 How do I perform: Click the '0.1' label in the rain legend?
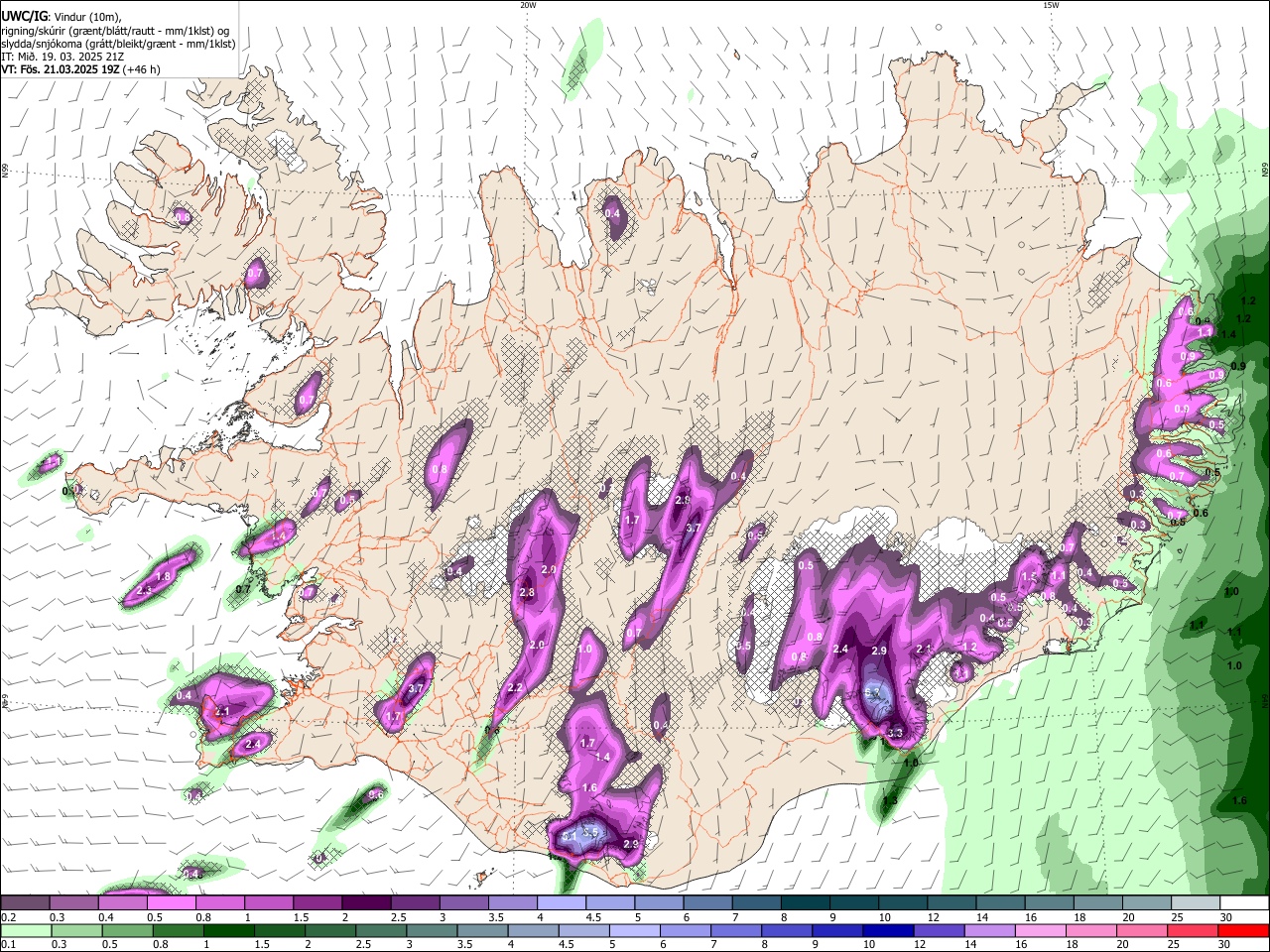point(9,944)
